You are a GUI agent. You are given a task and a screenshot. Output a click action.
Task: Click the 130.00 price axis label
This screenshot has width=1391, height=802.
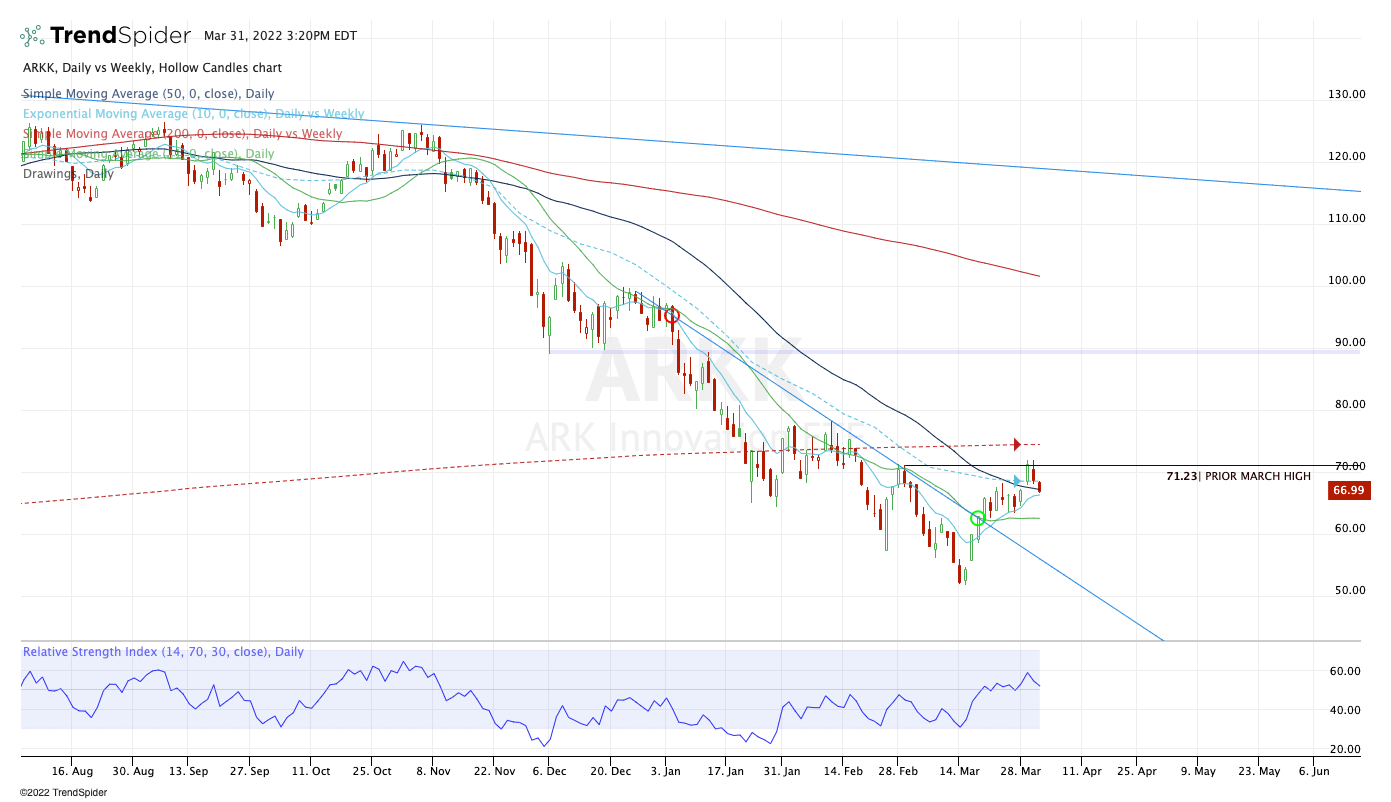[x=1346, y=95]
